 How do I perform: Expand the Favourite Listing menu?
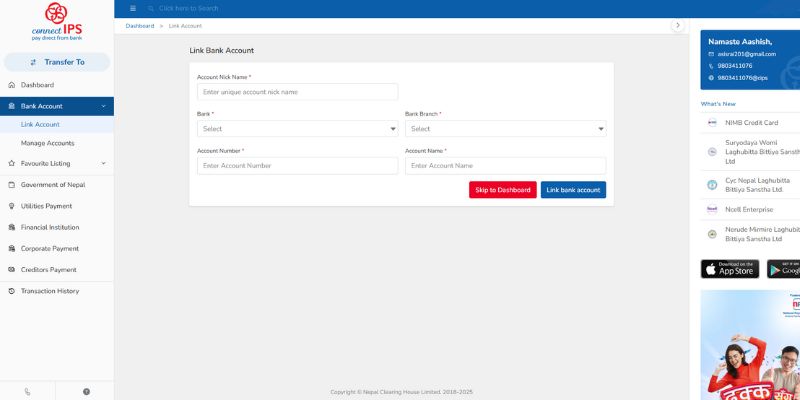pyautogui.click(x=57, y=163)
